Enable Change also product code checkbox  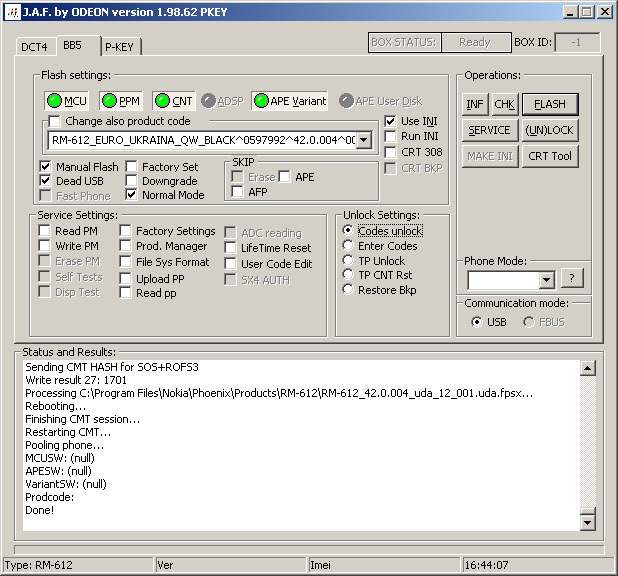tap(54, 121)
